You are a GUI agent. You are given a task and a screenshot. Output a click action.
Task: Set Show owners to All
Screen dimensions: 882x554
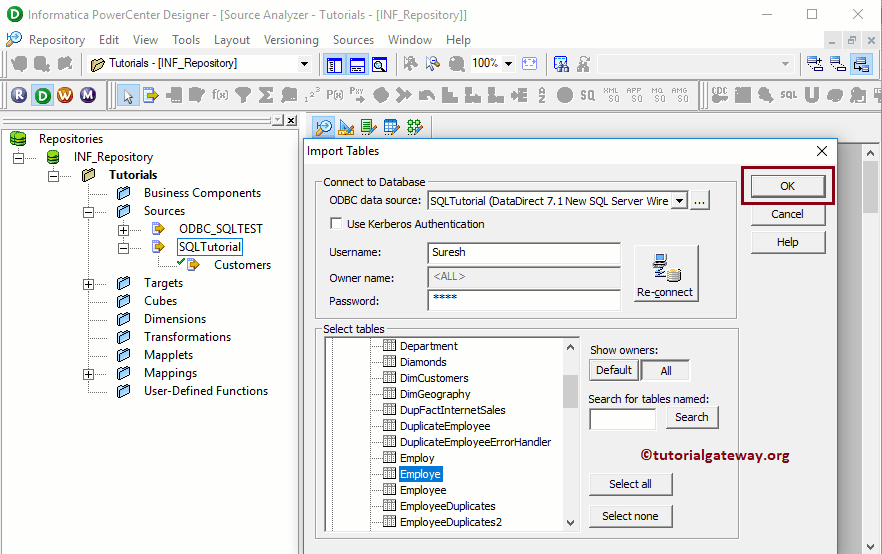pyautogui.click(x=665, y=371)
